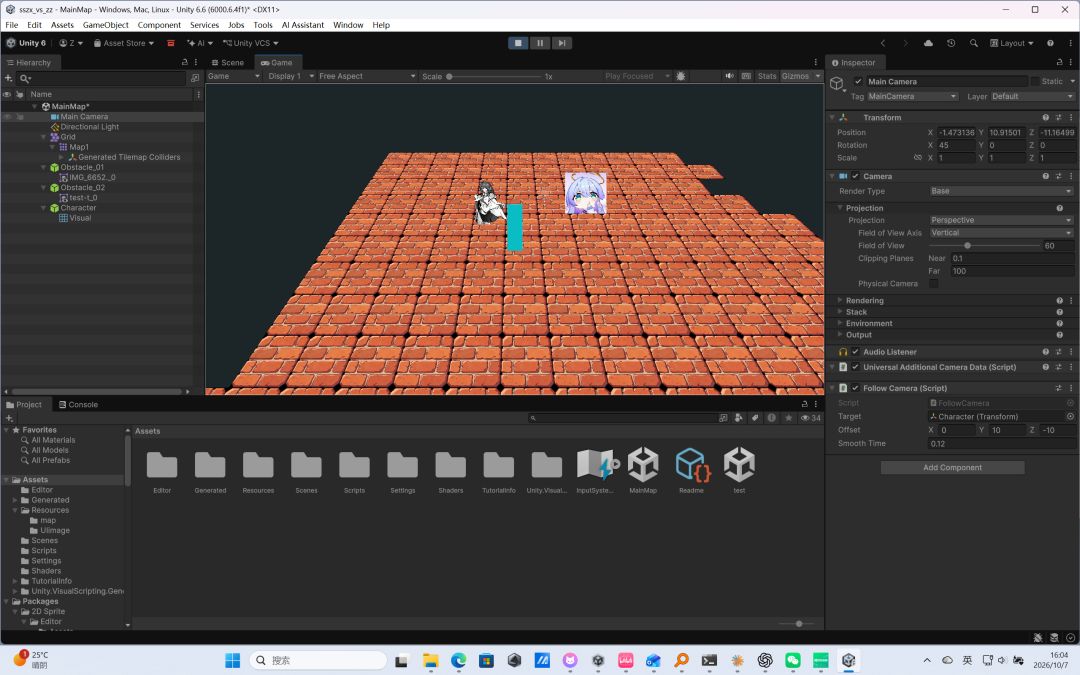Click the Gizmos button

pos(795,76)
